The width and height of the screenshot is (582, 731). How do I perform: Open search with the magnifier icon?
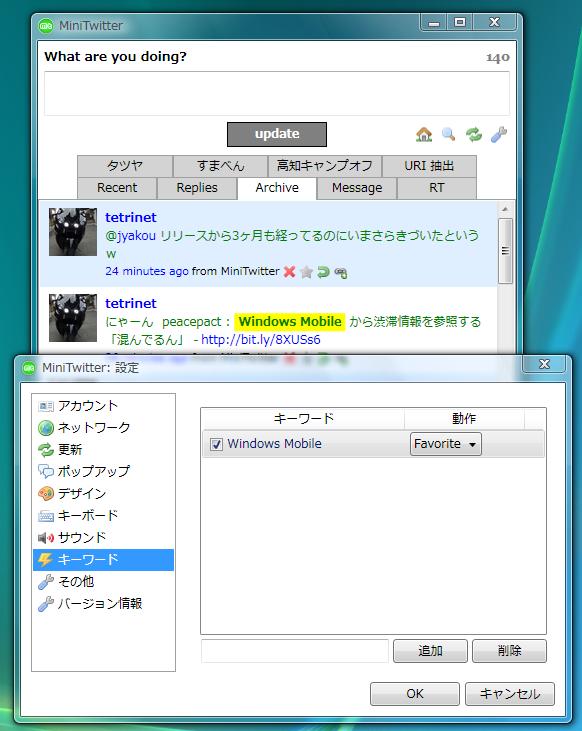[x=449, y=135]
